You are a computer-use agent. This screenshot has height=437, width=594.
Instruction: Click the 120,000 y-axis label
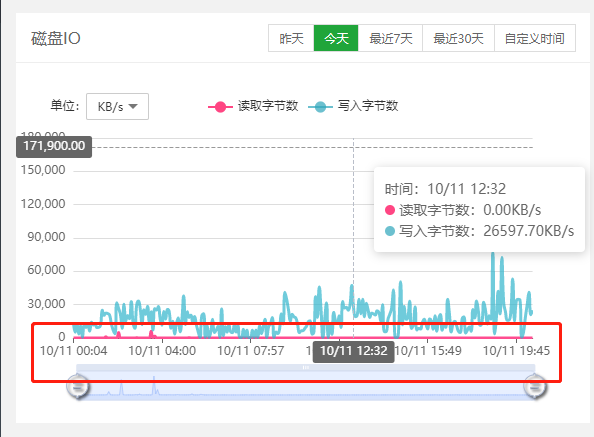(43, 204)
